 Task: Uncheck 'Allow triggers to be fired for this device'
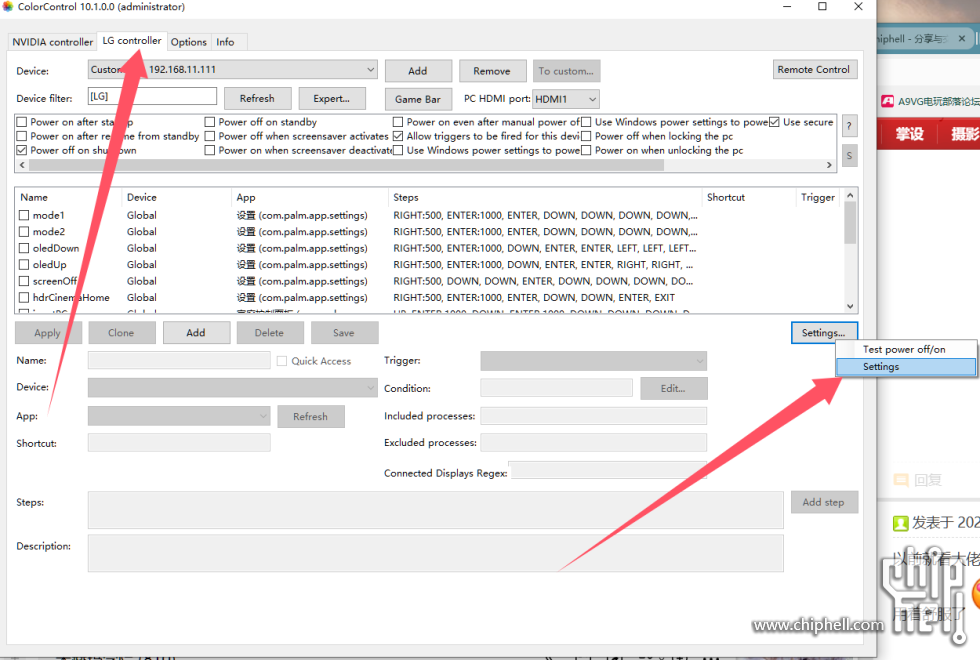[x=398, y=136]
